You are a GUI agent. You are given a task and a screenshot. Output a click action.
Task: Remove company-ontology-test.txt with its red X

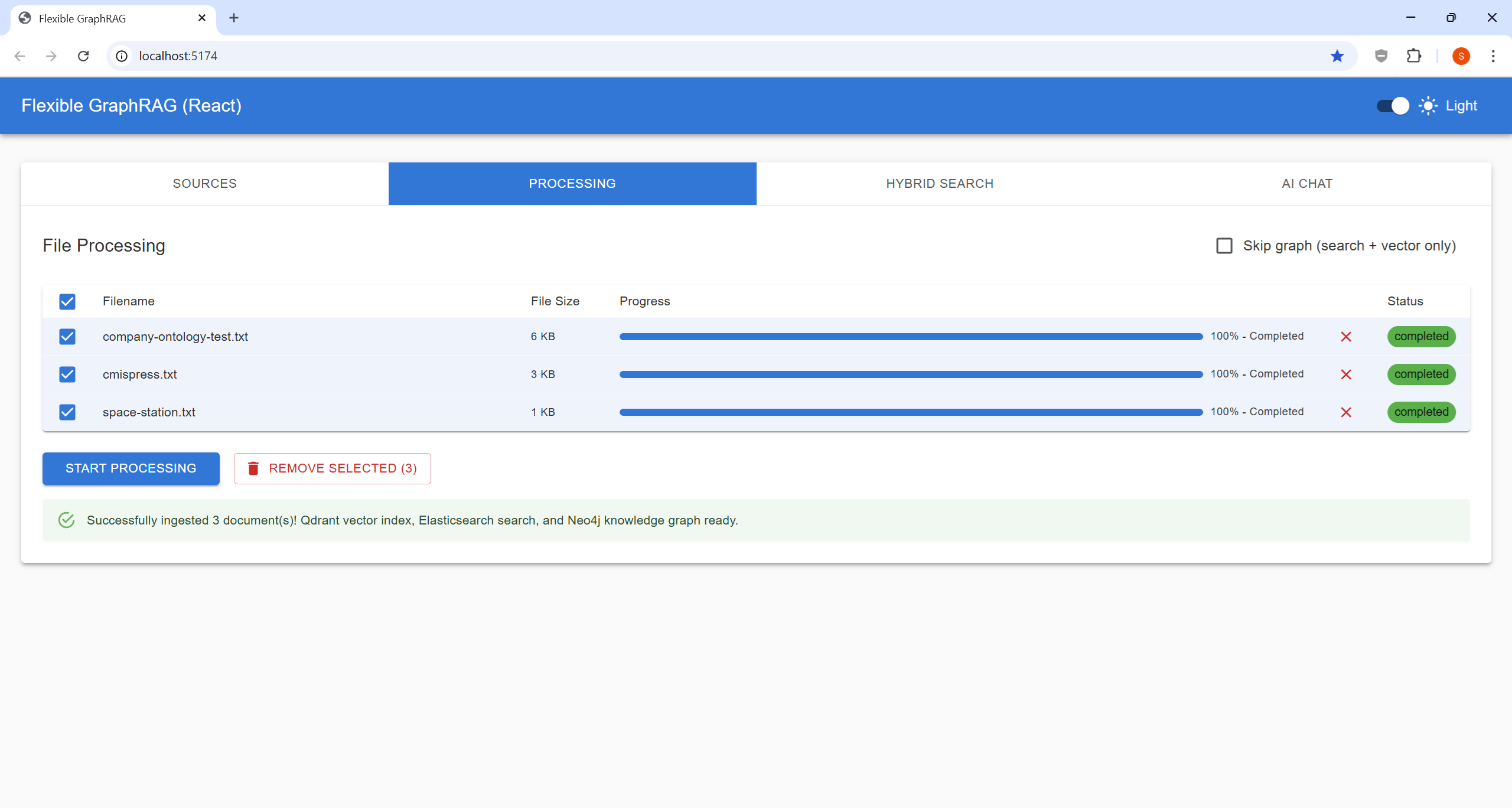(1346, 337)
